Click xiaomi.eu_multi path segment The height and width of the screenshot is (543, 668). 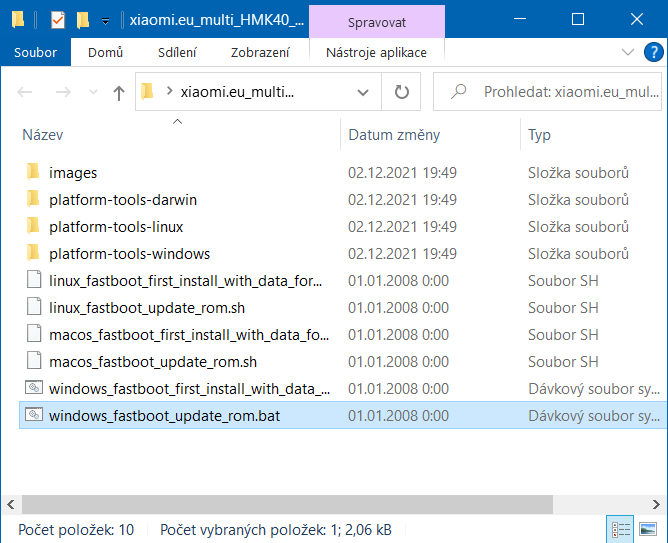[237, 92]
